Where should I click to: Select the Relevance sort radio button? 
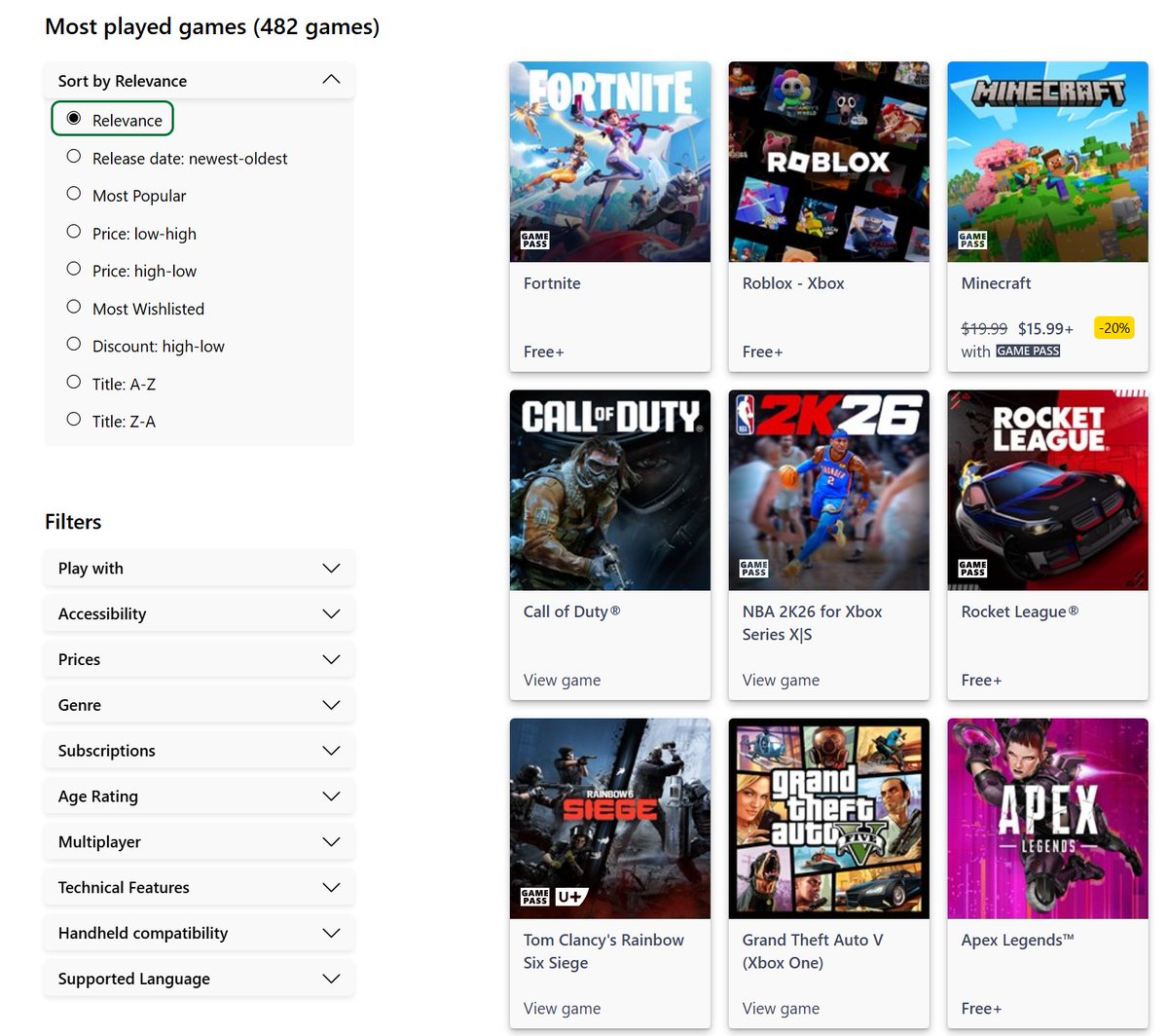click(x=74, y=118)
